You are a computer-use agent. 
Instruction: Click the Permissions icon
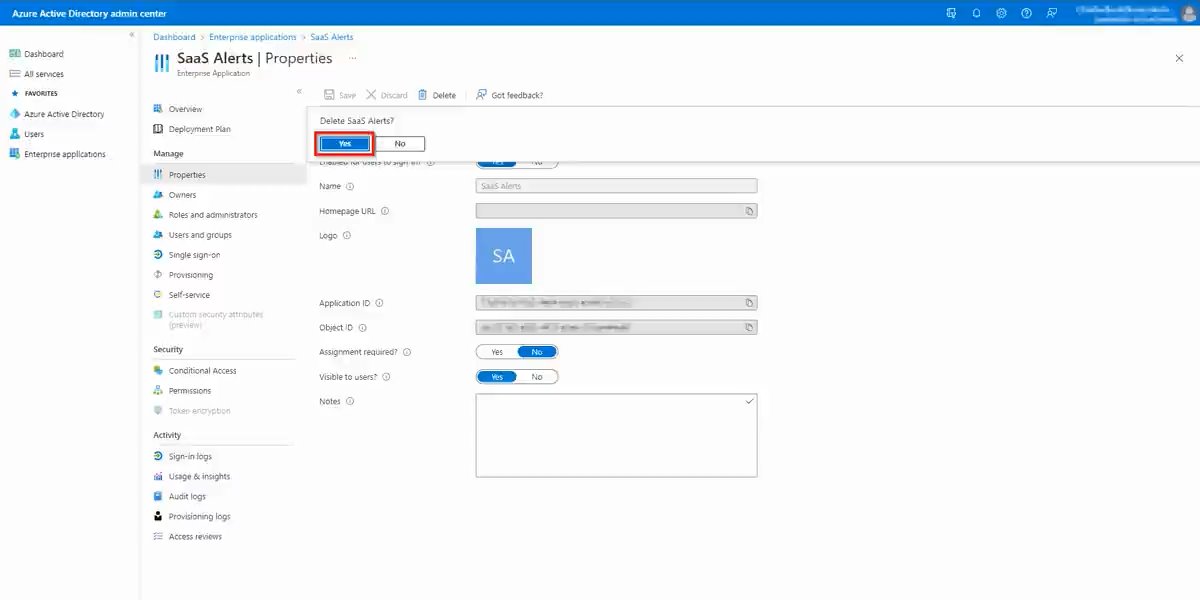pos(158,391)
